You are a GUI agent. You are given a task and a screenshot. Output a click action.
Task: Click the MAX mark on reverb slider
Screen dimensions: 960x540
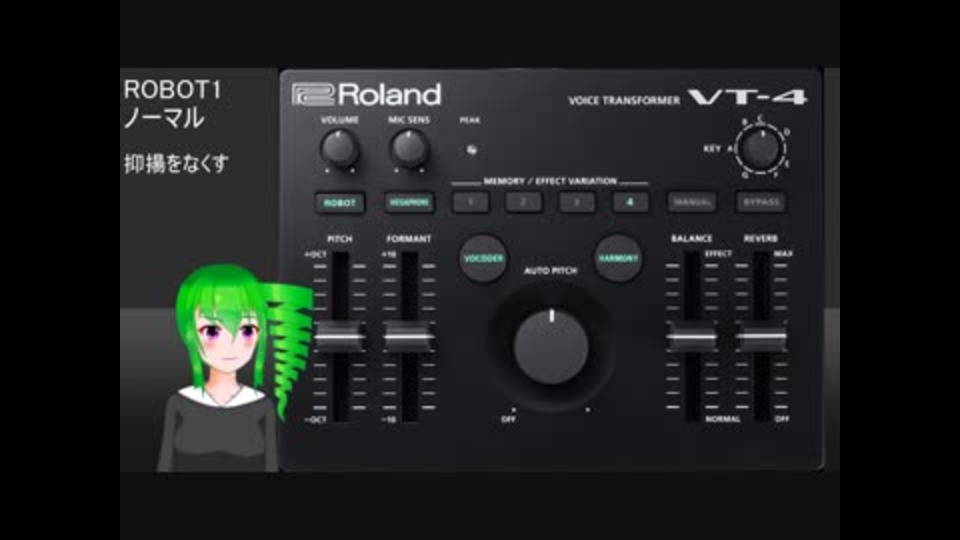[x=783, y=253]
